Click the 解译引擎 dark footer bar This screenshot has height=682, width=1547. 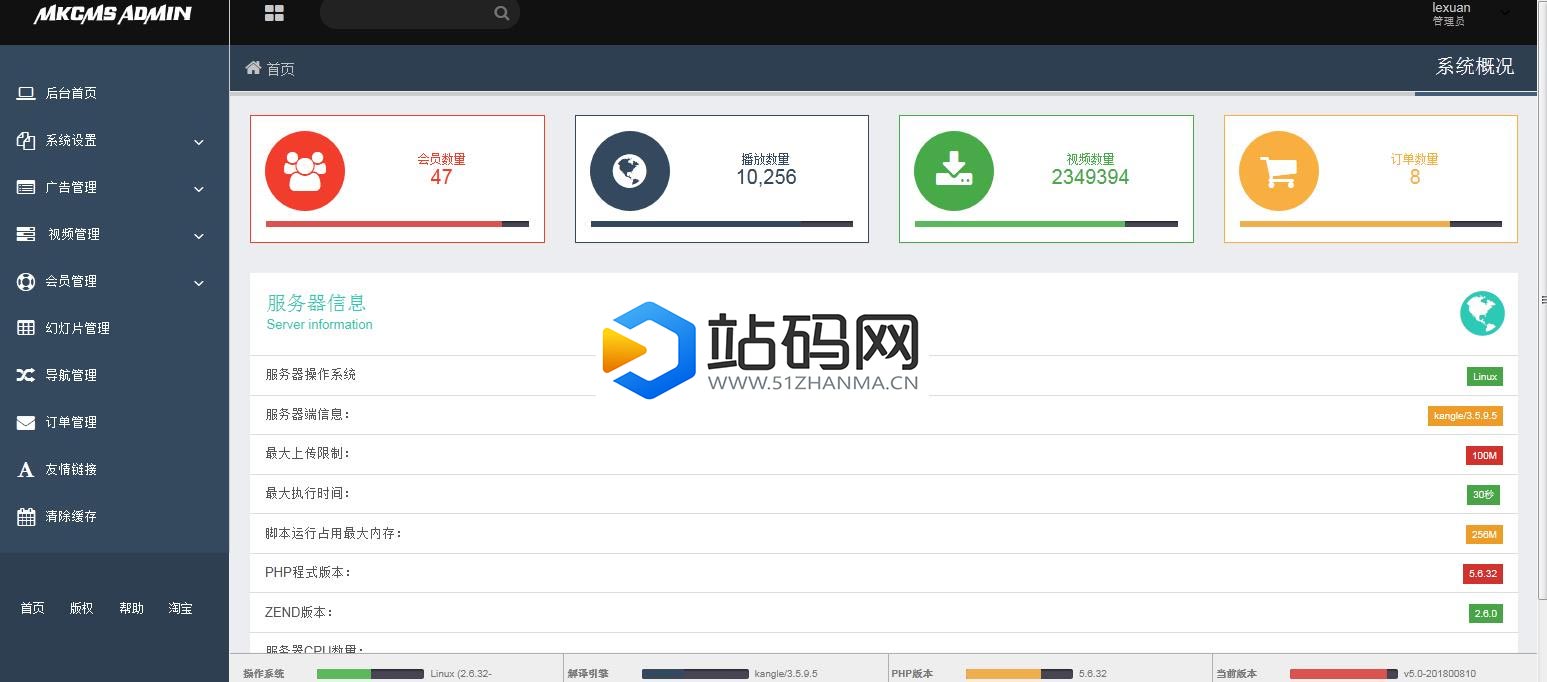point(695,674)
